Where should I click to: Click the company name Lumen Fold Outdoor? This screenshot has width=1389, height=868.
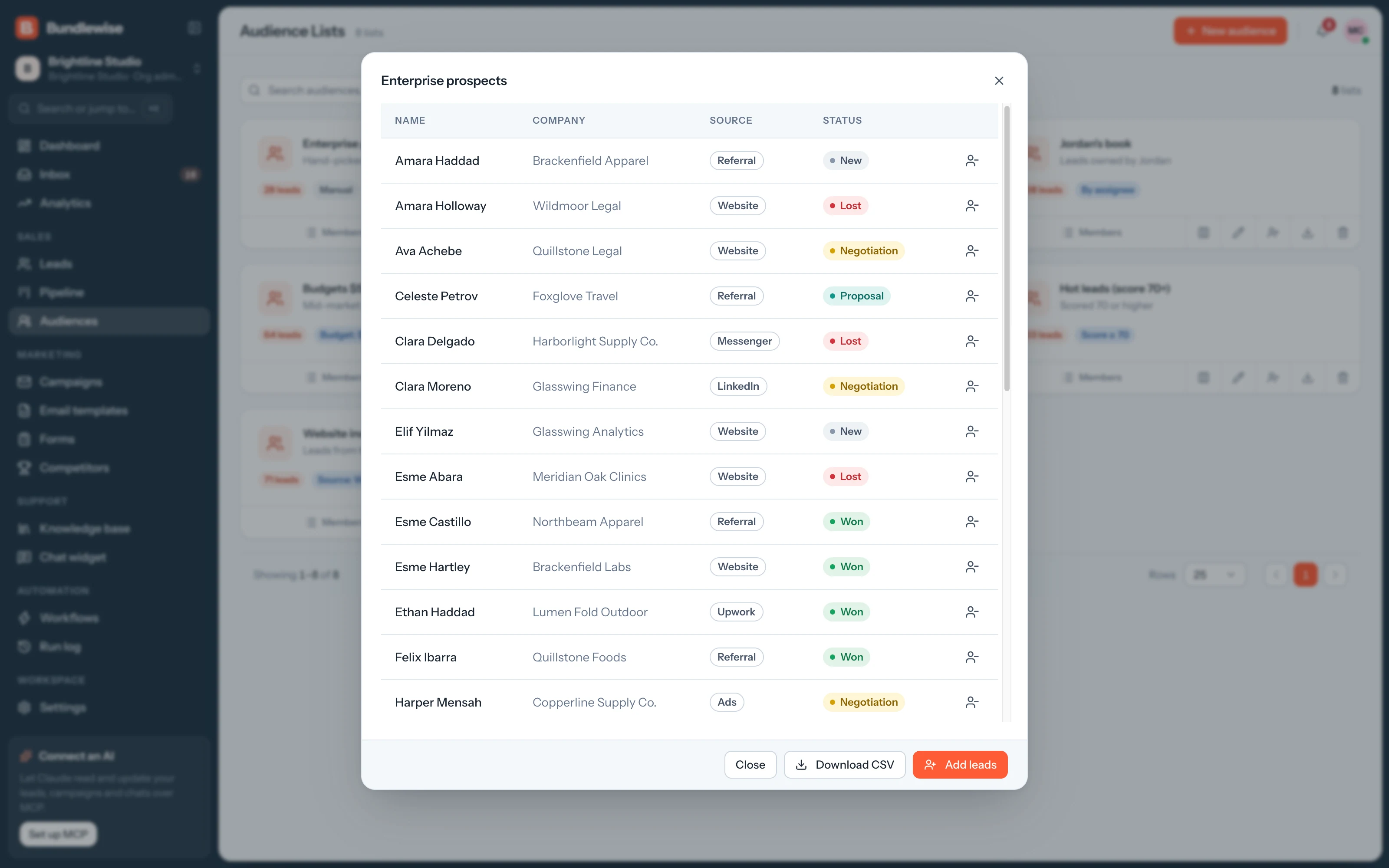(589, 612)
